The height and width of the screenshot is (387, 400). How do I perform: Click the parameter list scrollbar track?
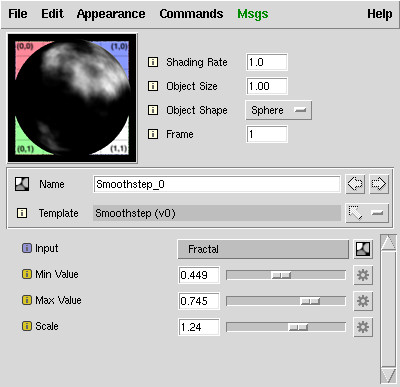pos(388,309)
